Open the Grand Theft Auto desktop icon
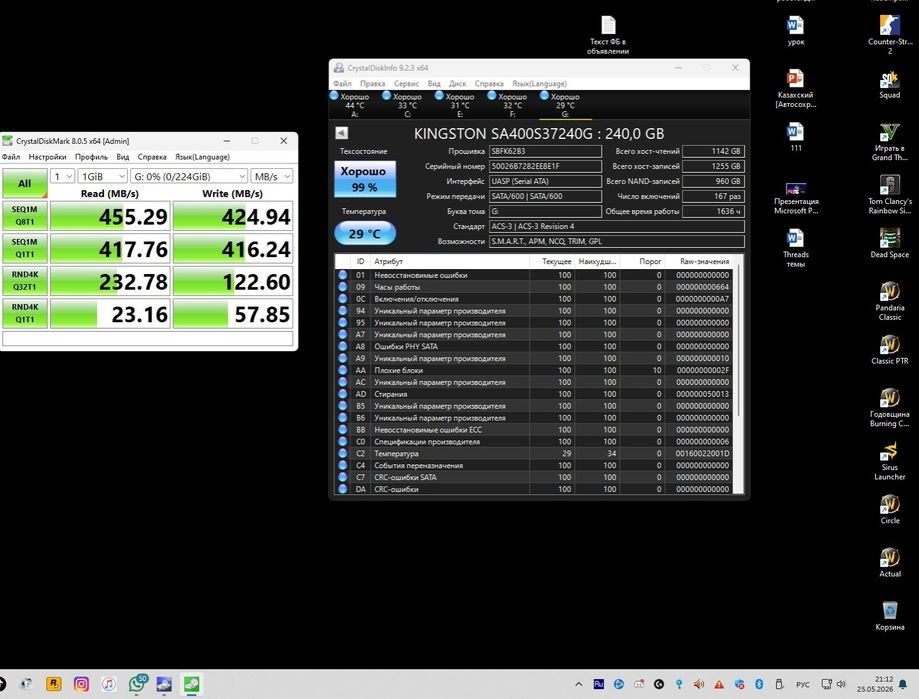 pos(889,141)
